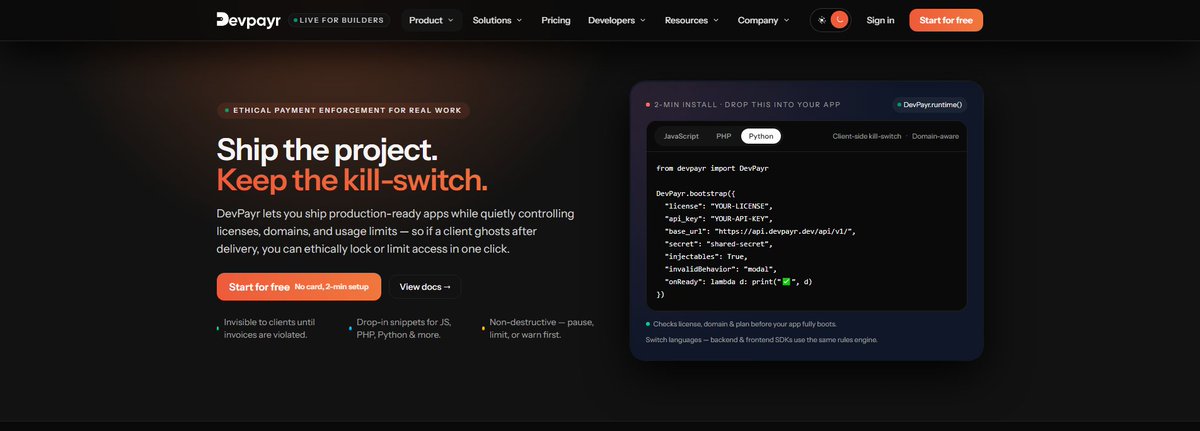The height and width of the screenshot is (431, 1200).
Task: Click the "Keep the kill-switch." headline
Action: coord(352,180)
